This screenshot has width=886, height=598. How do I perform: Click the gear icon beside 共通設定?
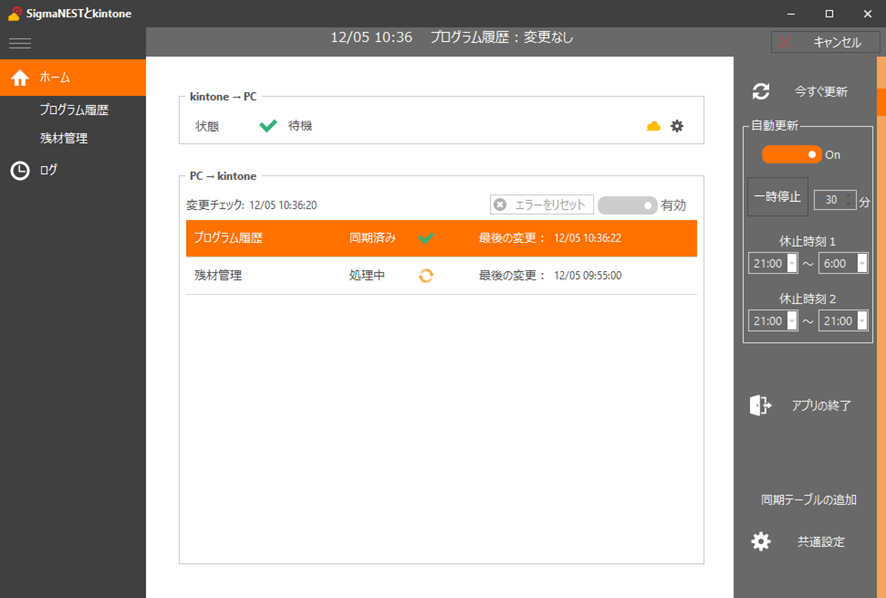click(761, 541)
